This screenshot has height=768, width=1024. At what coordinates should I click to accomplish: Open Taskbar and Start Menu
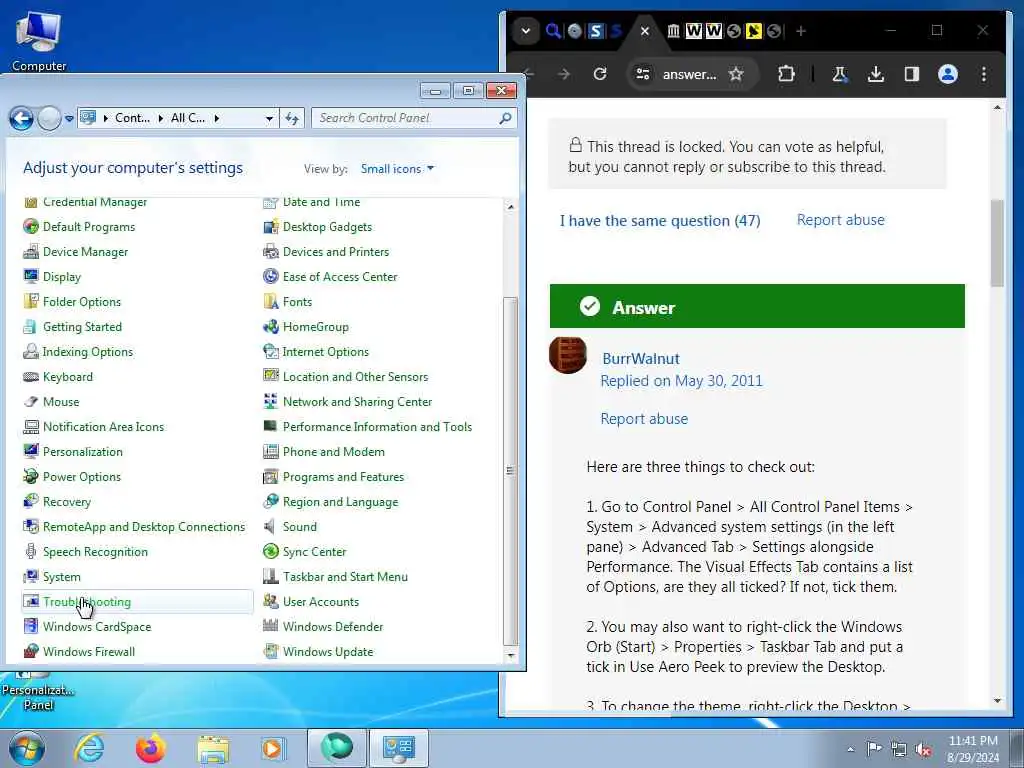click(x=345, y=577)
